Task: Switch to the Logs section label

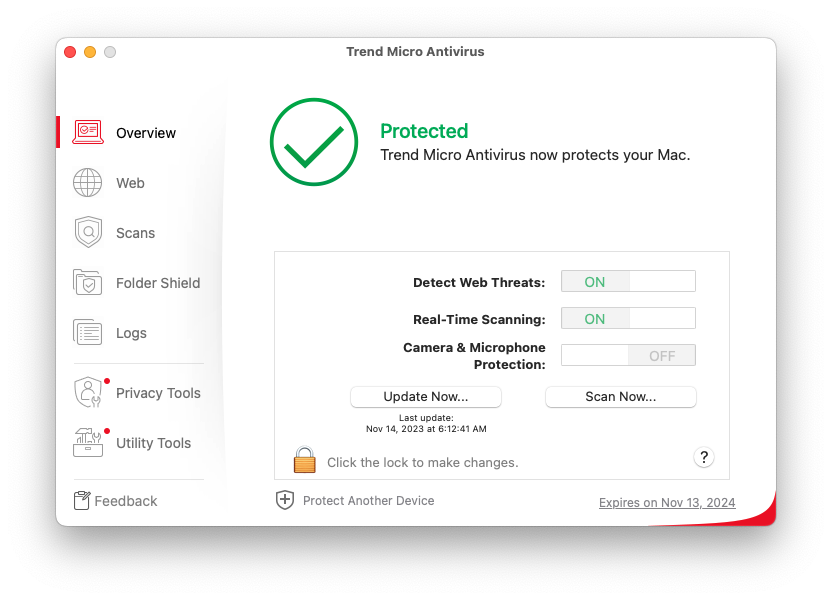Action: tap(131, 333)
